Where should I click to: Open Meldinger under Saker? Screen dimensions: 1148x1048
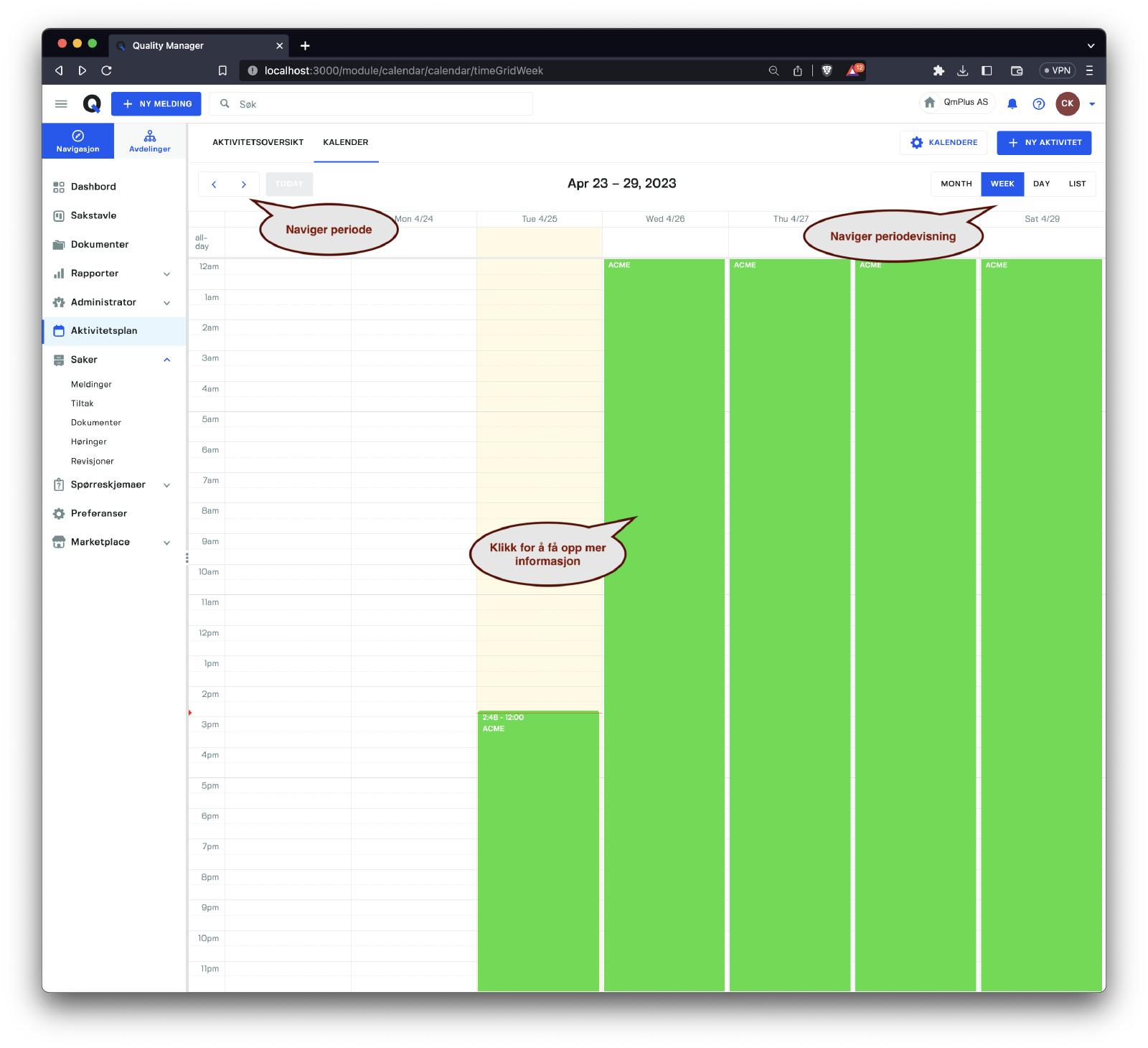coord(91,385)
